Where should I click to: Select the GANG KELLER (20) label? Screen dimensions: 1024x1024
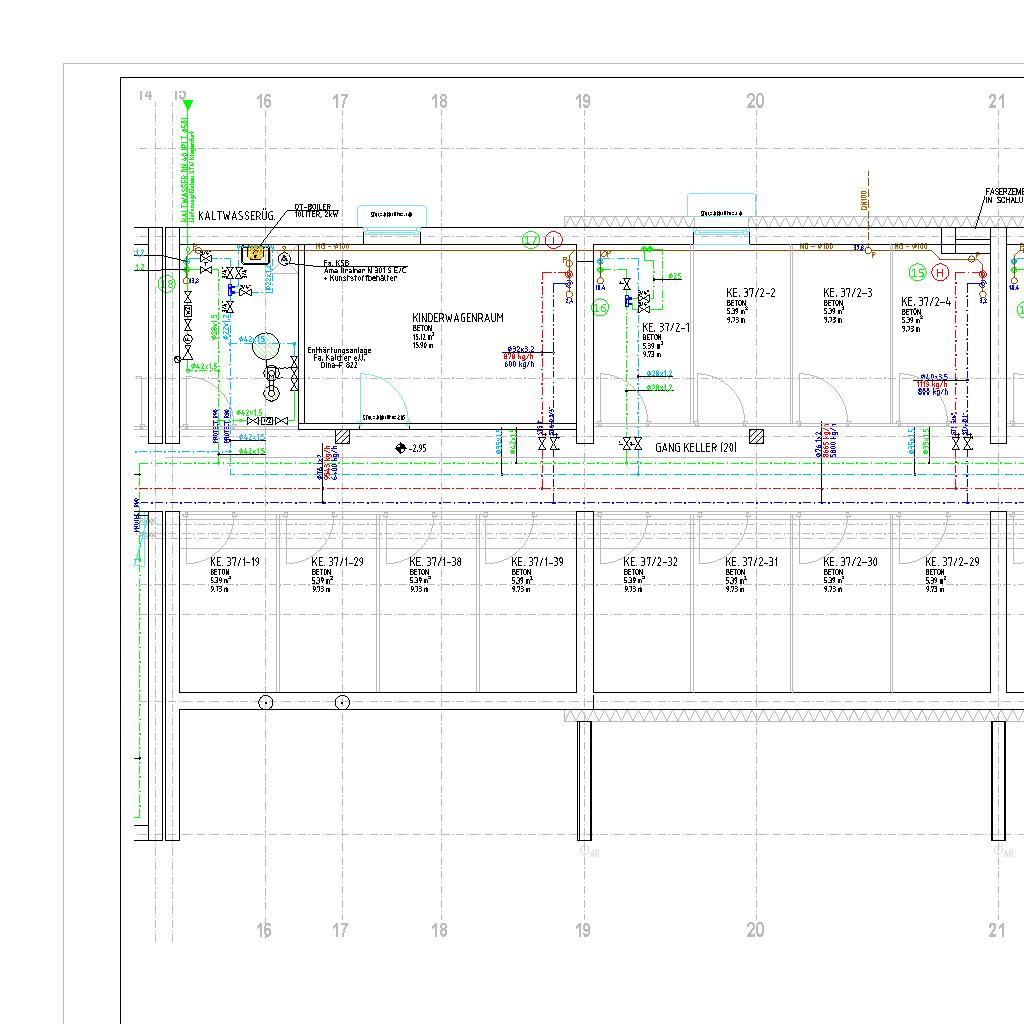[x=696, y=448]
